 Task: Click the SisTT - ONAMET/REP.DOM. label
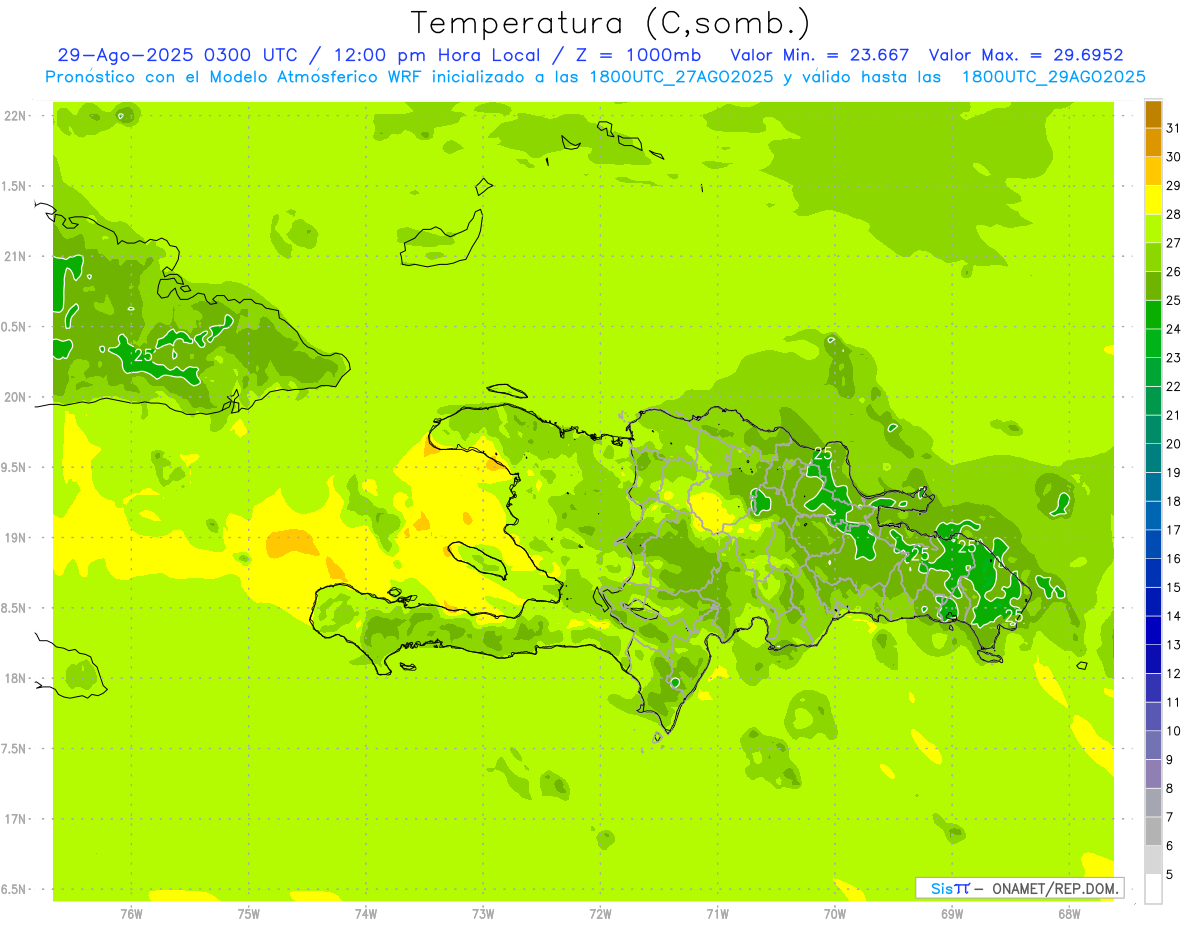pyautogui.click(x=1020, y=888)
